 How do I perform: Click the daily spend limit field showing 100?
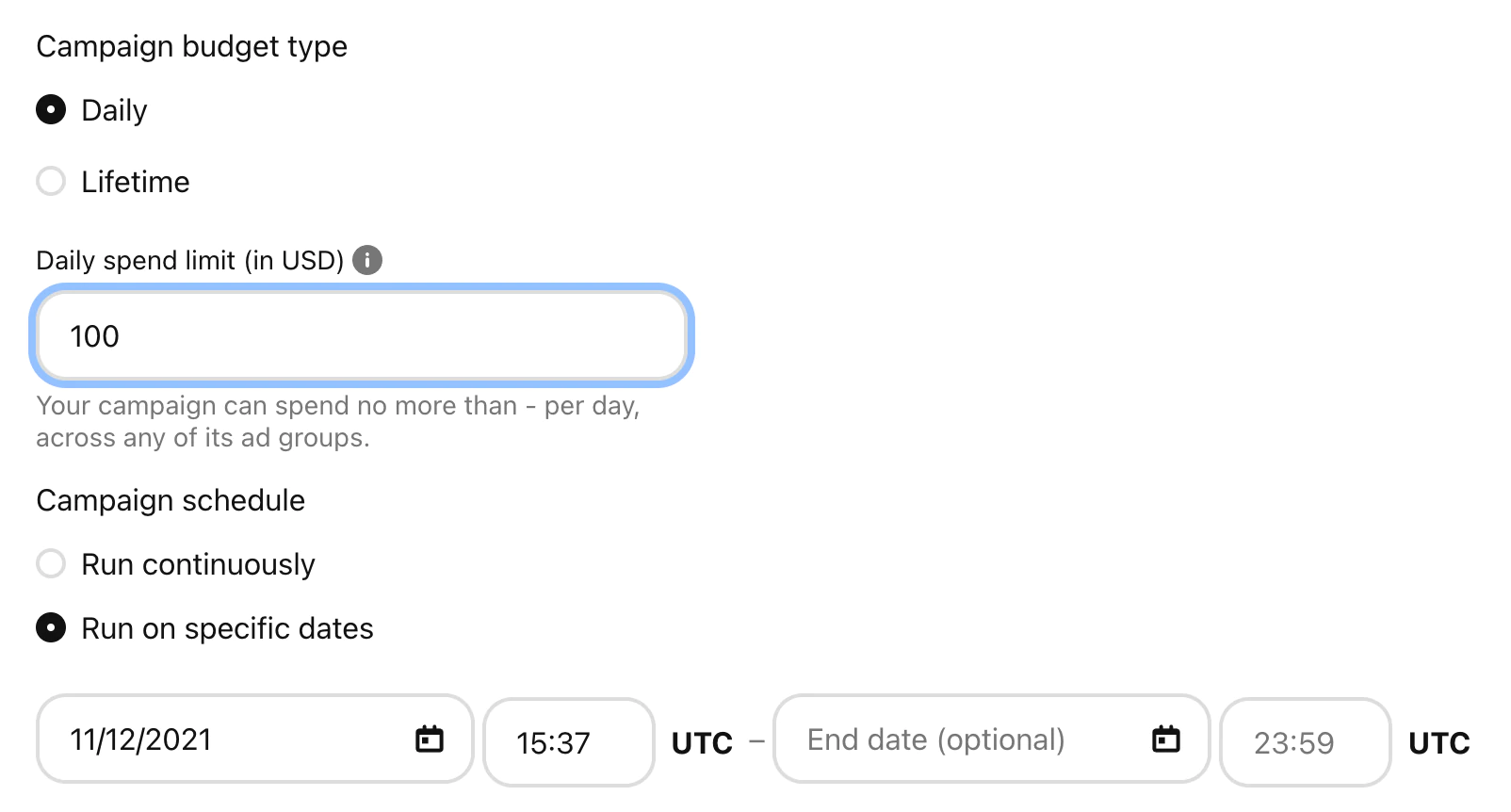(362, 336)
